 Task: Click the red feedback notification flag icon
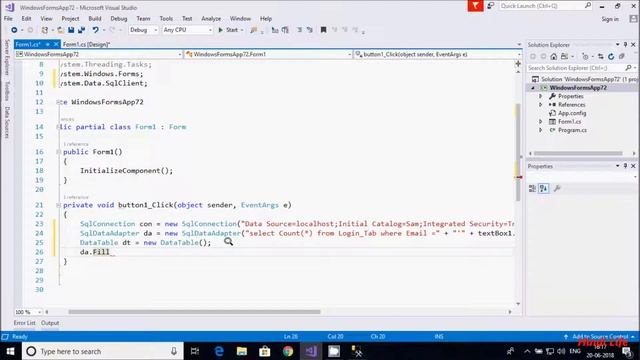coord(476,6)
